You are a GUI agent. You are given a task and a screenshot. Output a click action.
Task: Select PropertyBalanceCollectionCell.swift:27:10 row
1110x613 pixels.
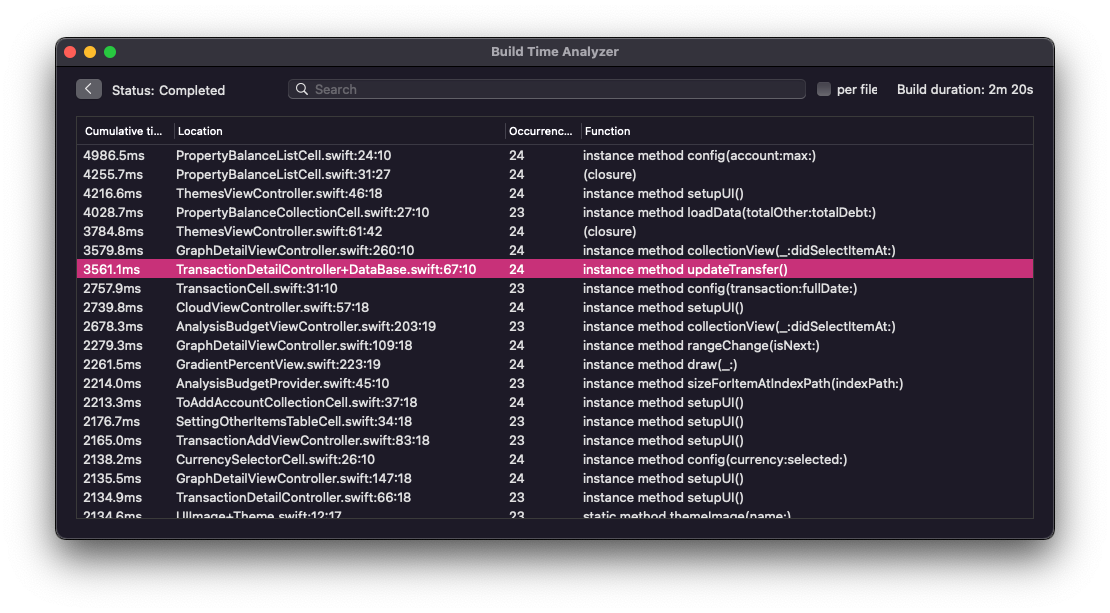click(555, 212)
